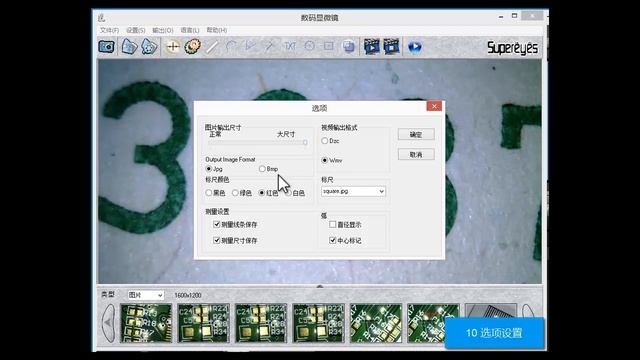Click the 1600x1200 resolution text
Screen dimensions: 640x360
[x=188, y=295]
